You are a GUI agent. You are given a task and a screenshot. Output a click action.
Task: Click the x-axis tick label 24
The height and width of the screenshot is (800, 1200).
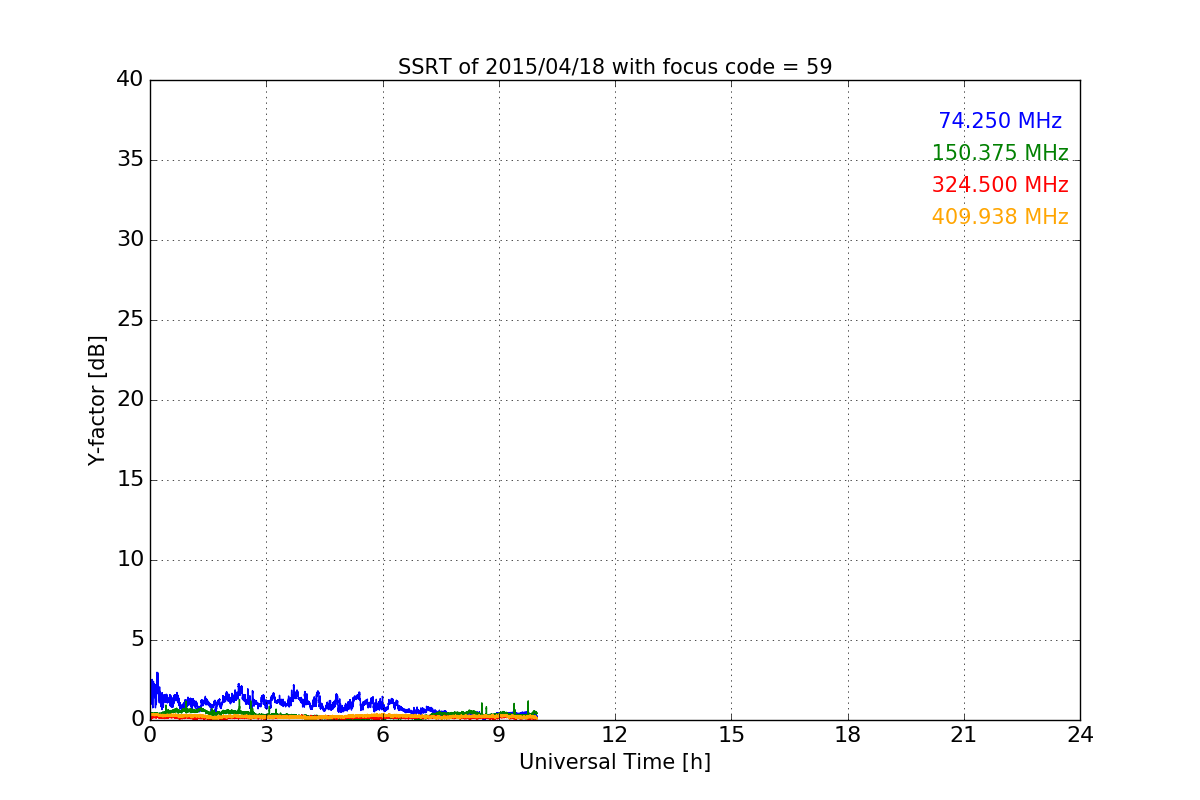tap(1080, 735)
